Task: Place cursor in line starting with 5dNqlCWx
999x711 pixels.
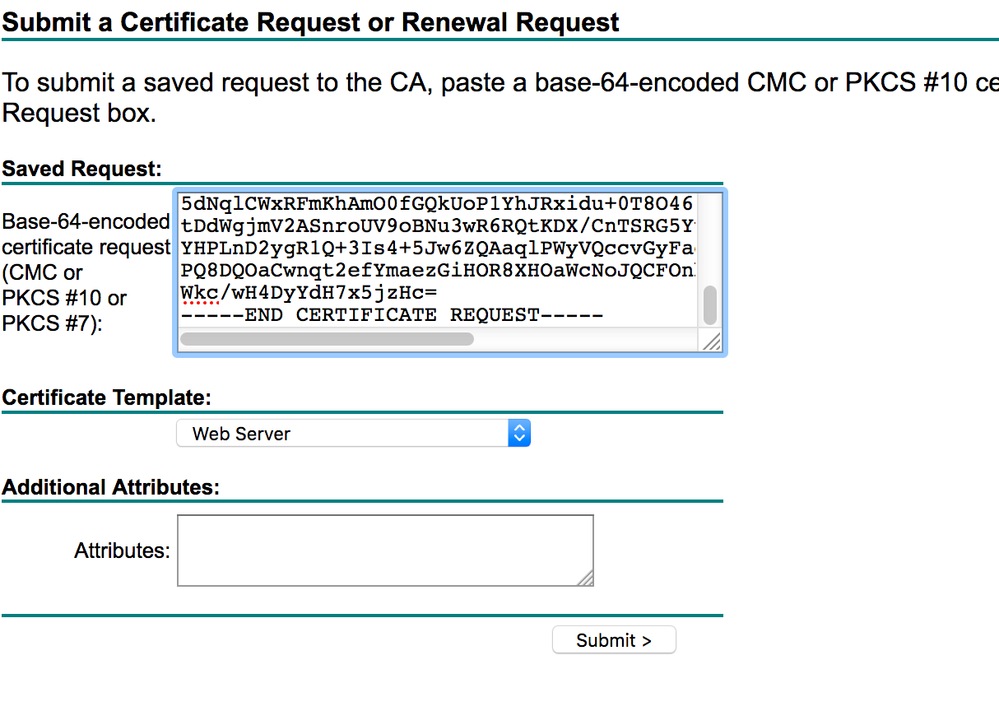Action: coord(436,203)
